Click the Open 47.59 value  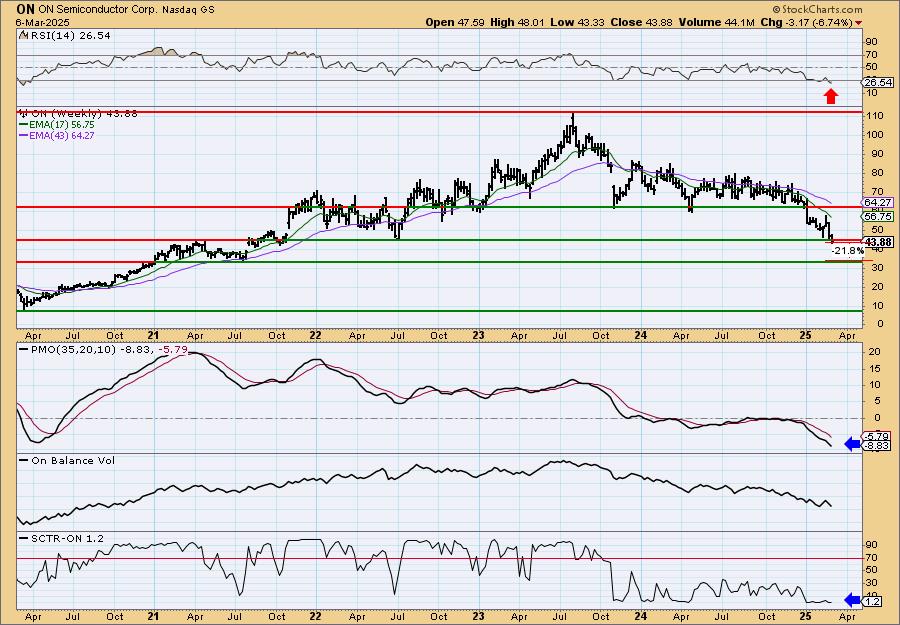[x=455, y=22]
